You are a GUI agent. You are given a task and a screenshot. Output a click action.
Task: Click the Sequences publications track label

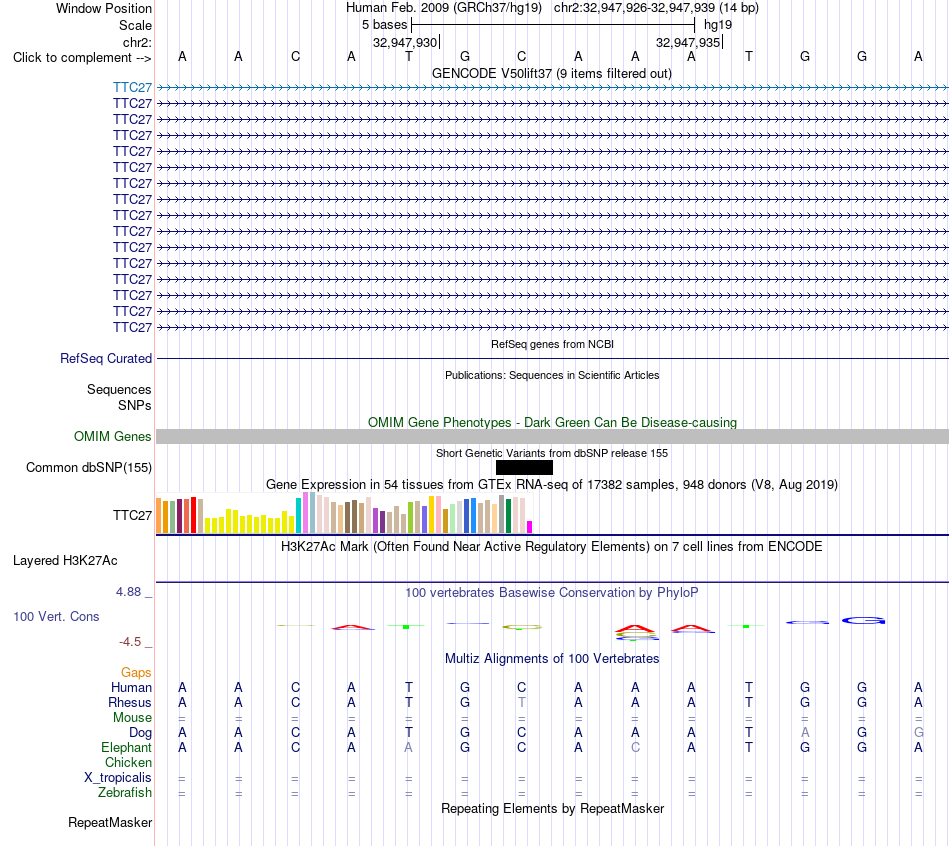[119, 390]
